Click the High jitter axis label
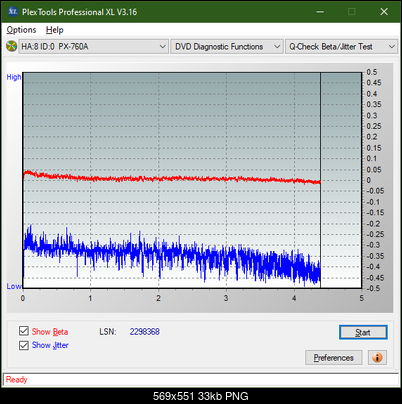402x404 pixels. pyautogui.click(x=14, y=77)
